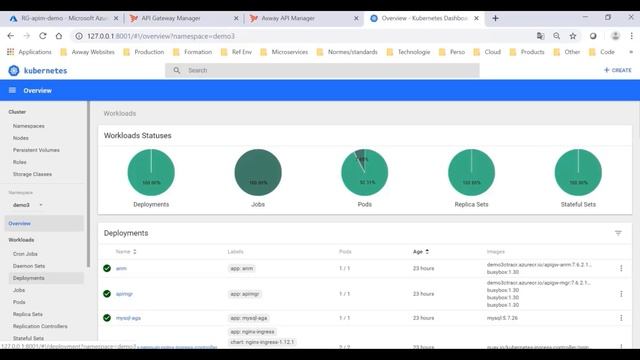The width and height of the screenshot is (640, 360).
Task: Open Cron Jobs in the sidebar
Action: pyautogui.click(x=25, y=254)
